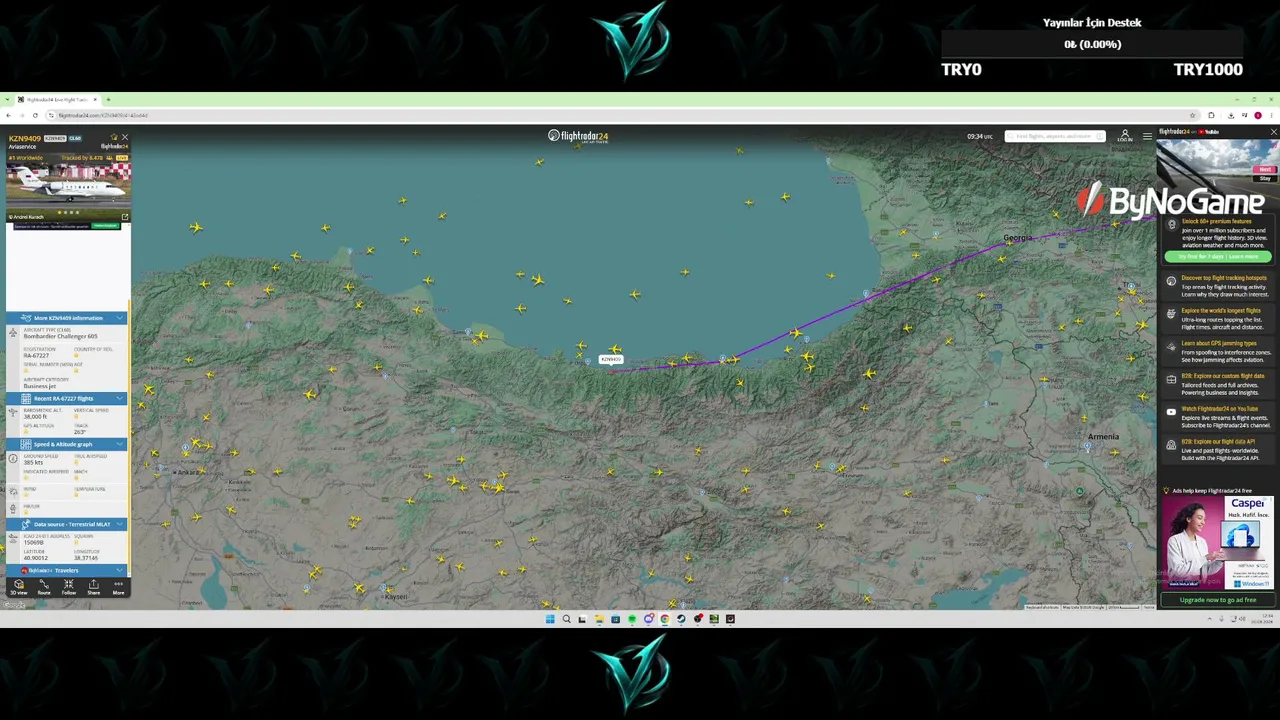Viewport: 1280px width, 720px height.
Task: Click the 38,000 ft barometric altitude value
Action: [x=35, y=416]
